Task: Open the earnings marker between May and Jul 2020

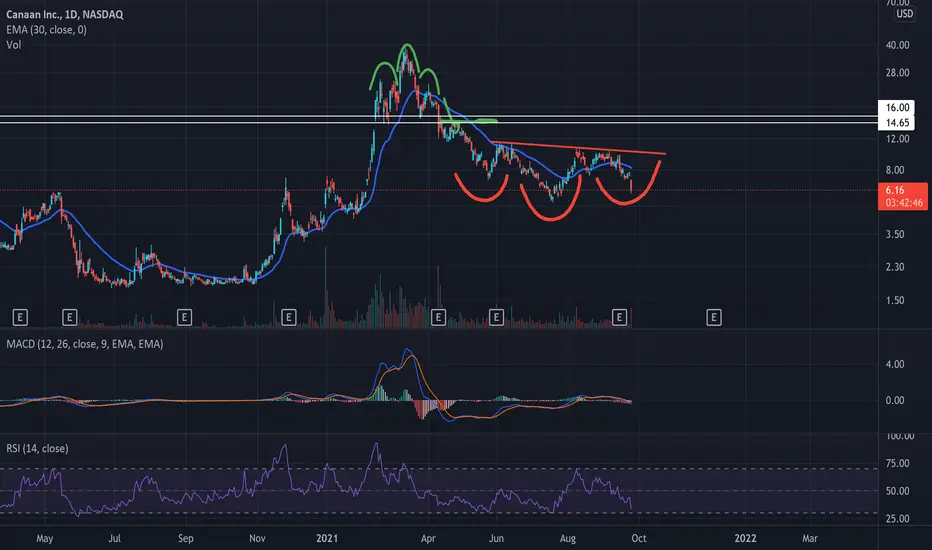Action: tap(70, 318)
